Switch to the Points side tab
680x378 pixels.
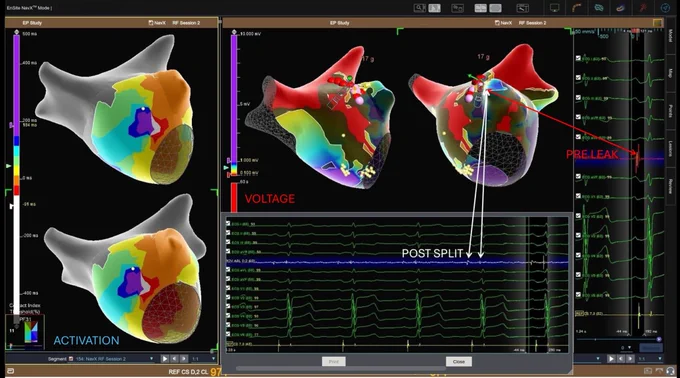670,111
